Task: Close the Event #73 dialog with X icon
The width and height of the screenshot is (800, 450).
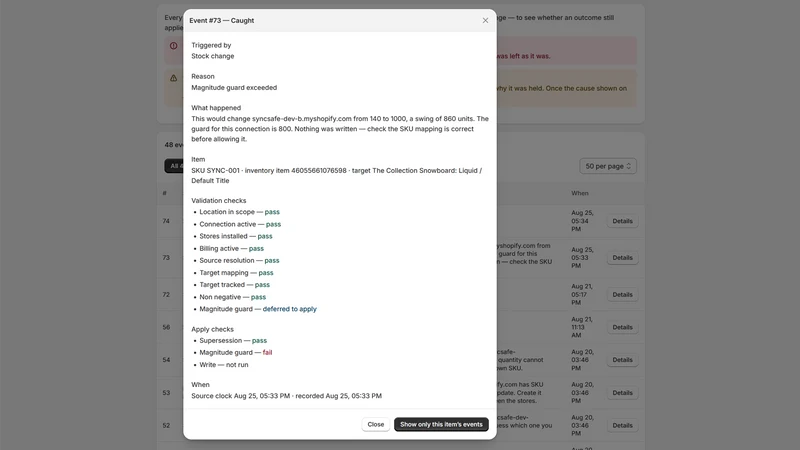Action: (x=485, y=20)
